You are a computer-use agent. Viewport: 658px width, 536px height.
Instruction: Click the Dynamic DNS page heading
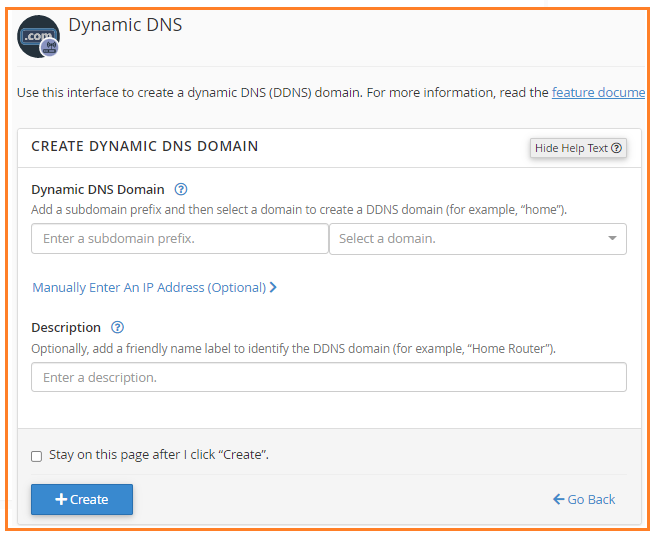pyautogui.click(x=125, y=25)
